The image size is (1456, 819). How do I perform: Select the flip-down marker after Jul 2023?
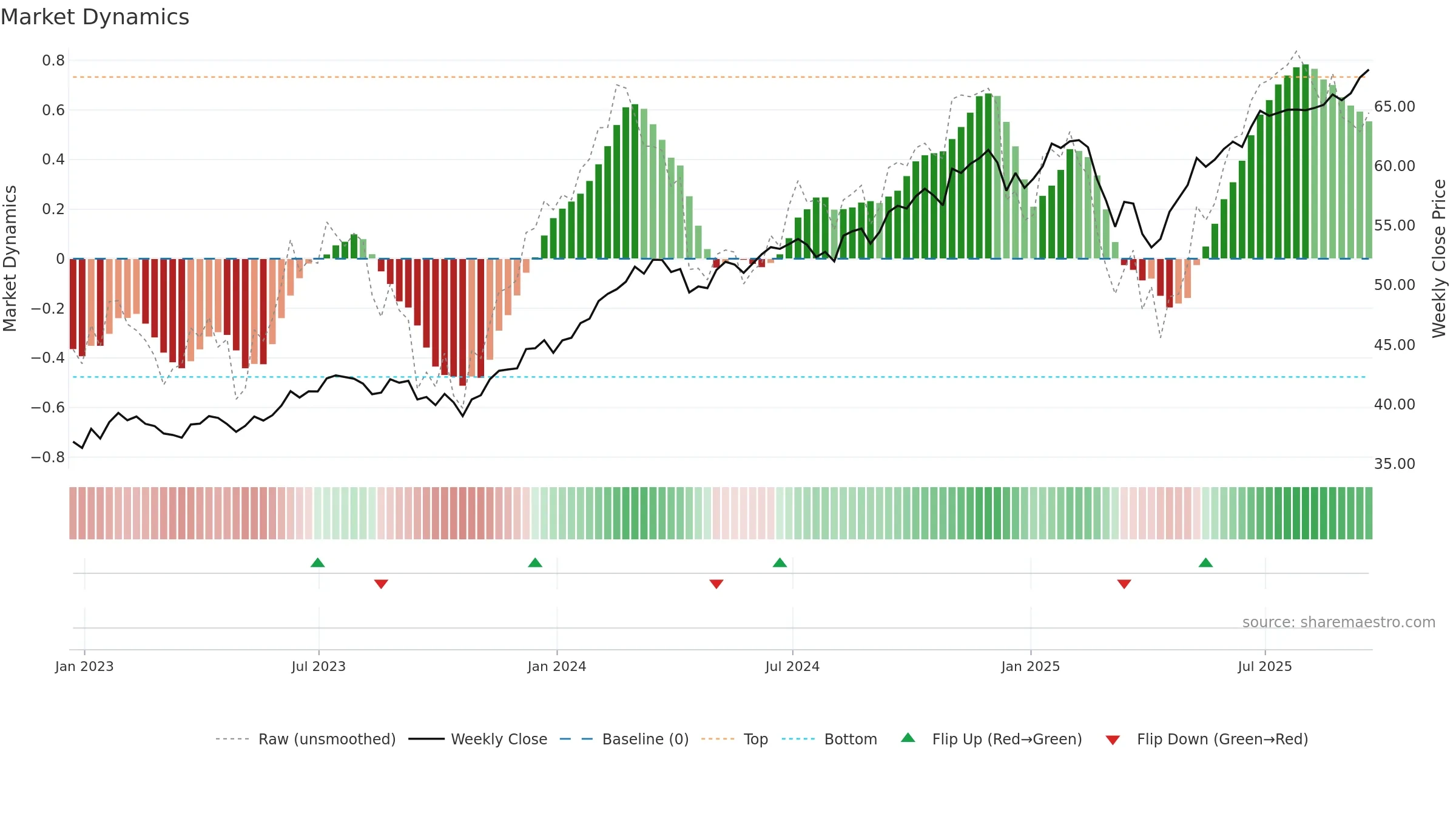click(x=381, y=584)
